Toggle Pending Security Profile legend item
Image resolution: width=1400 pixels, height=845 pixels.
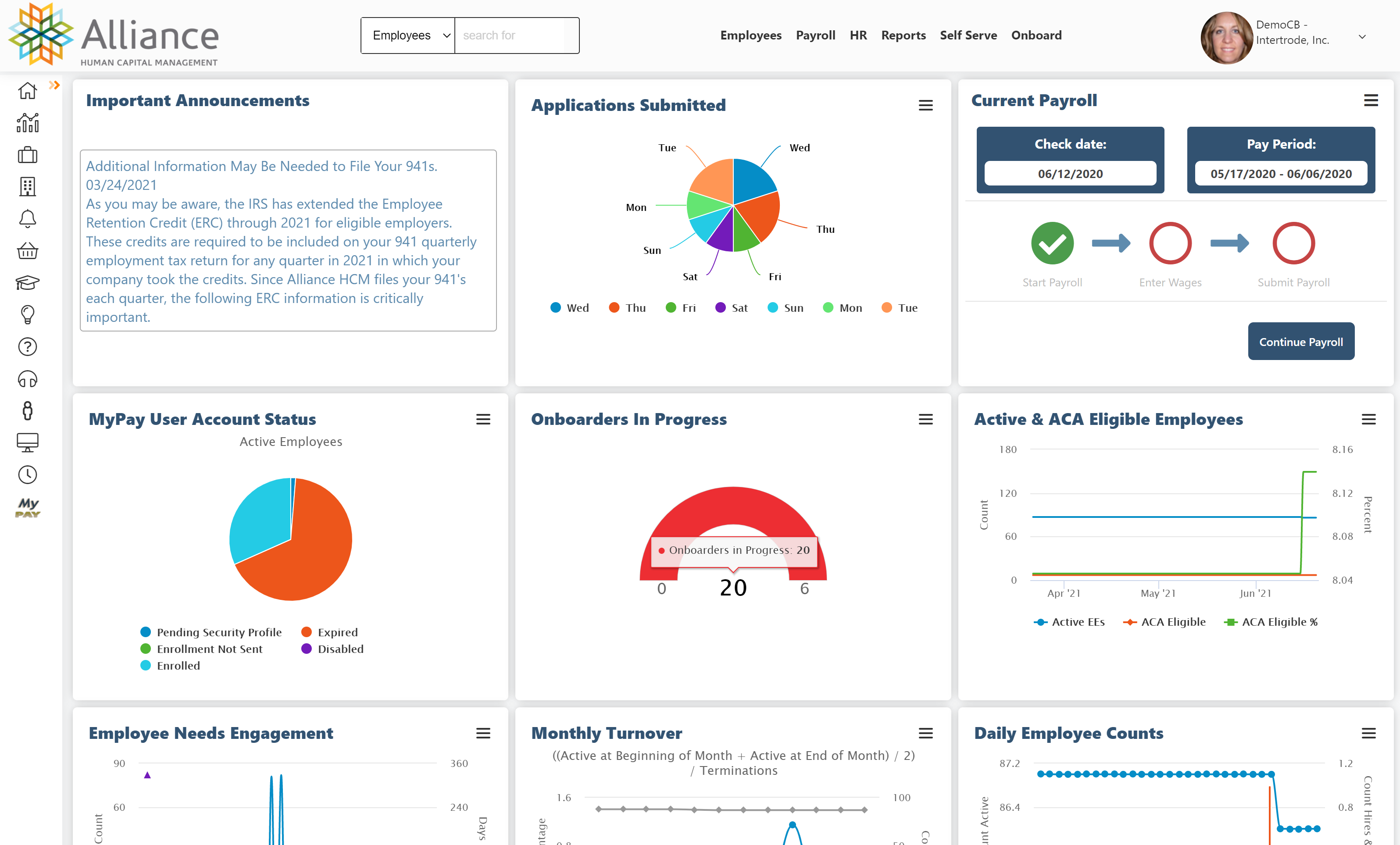click(211, 632)
